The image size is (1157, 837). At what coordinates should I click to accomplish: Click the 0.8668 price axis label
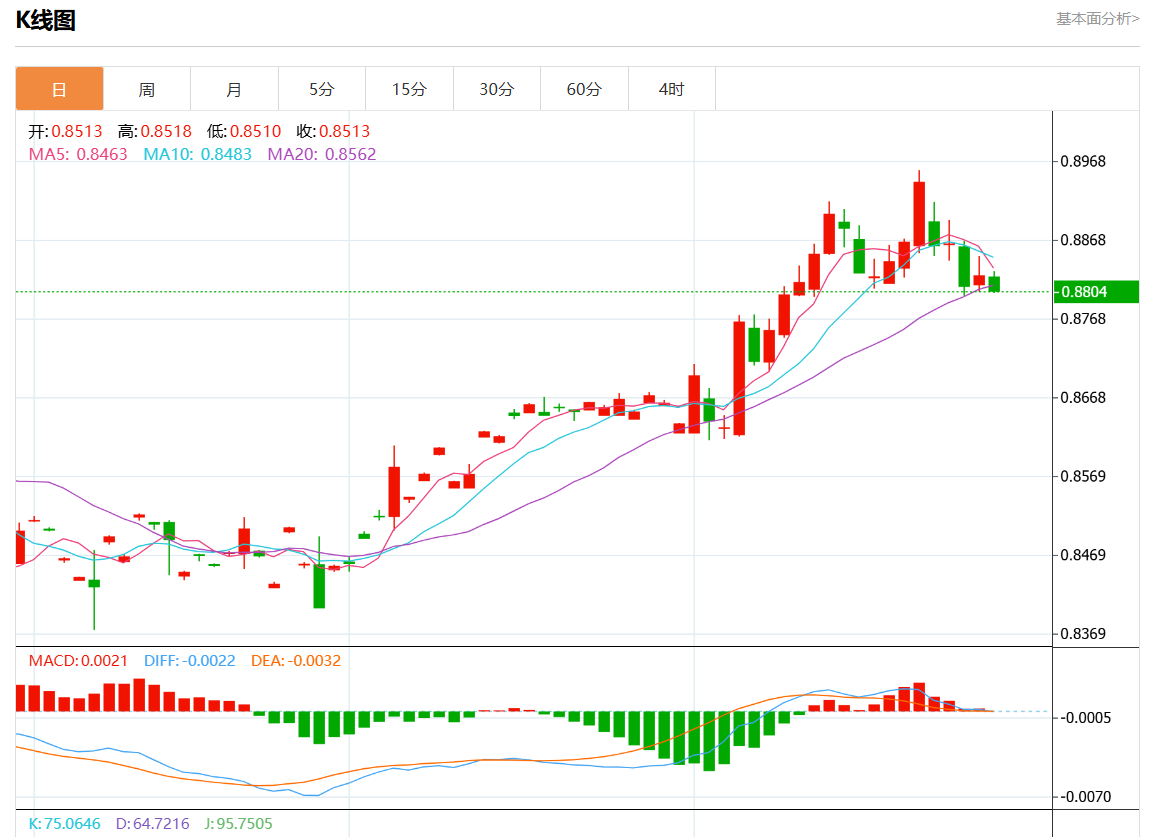click(1083, 398)
